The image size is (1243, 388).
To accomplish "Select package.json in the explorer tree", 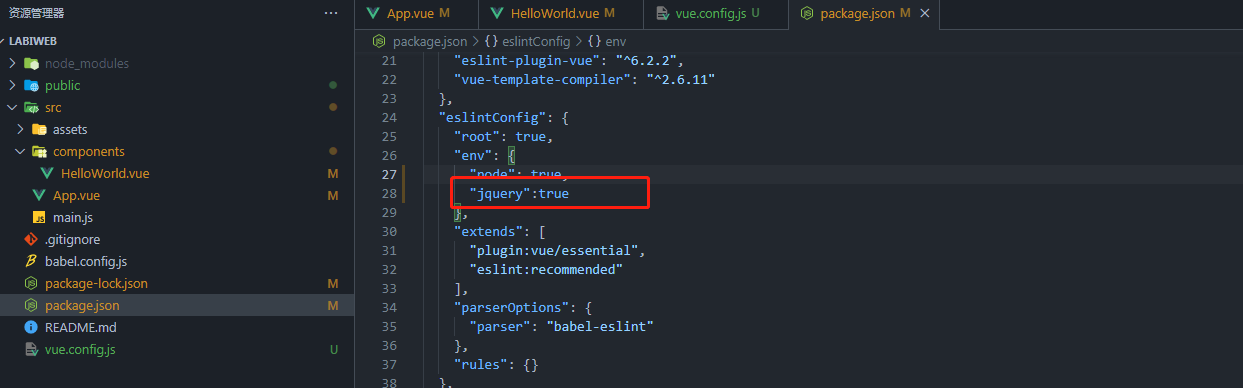I will tap(82, 305).
